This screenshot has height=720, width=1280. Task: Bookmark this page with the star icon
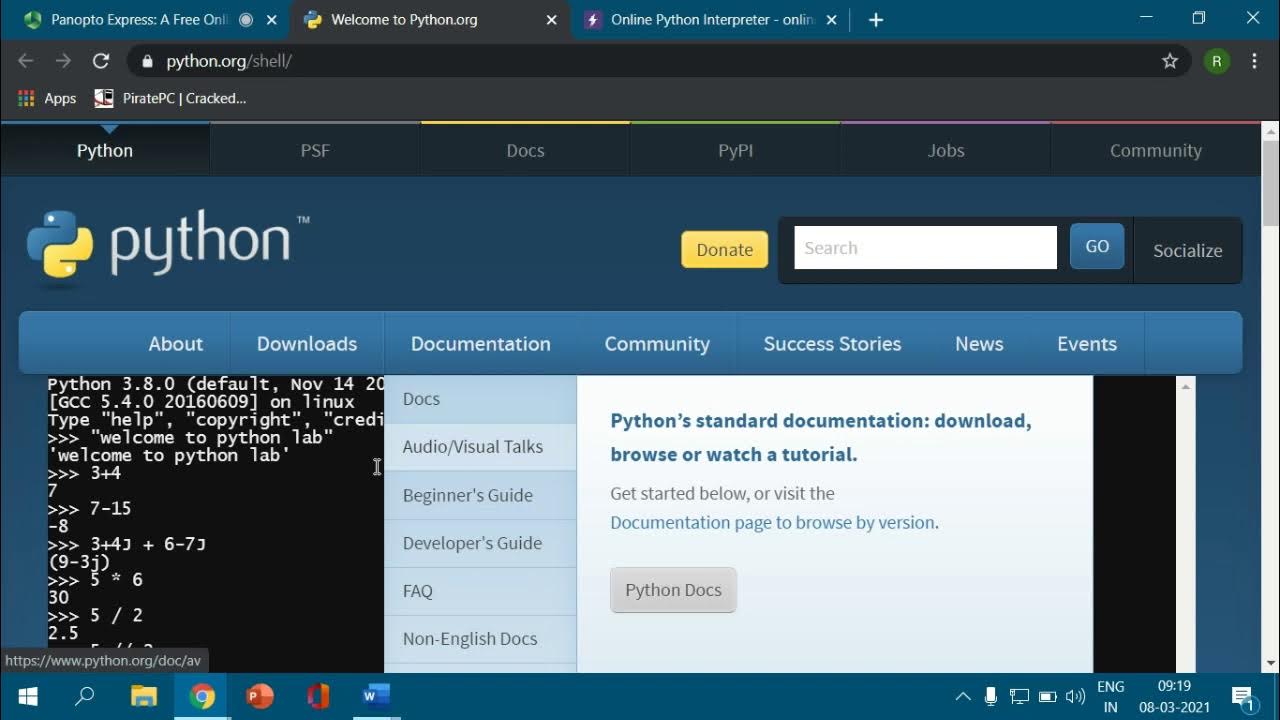1170,61
